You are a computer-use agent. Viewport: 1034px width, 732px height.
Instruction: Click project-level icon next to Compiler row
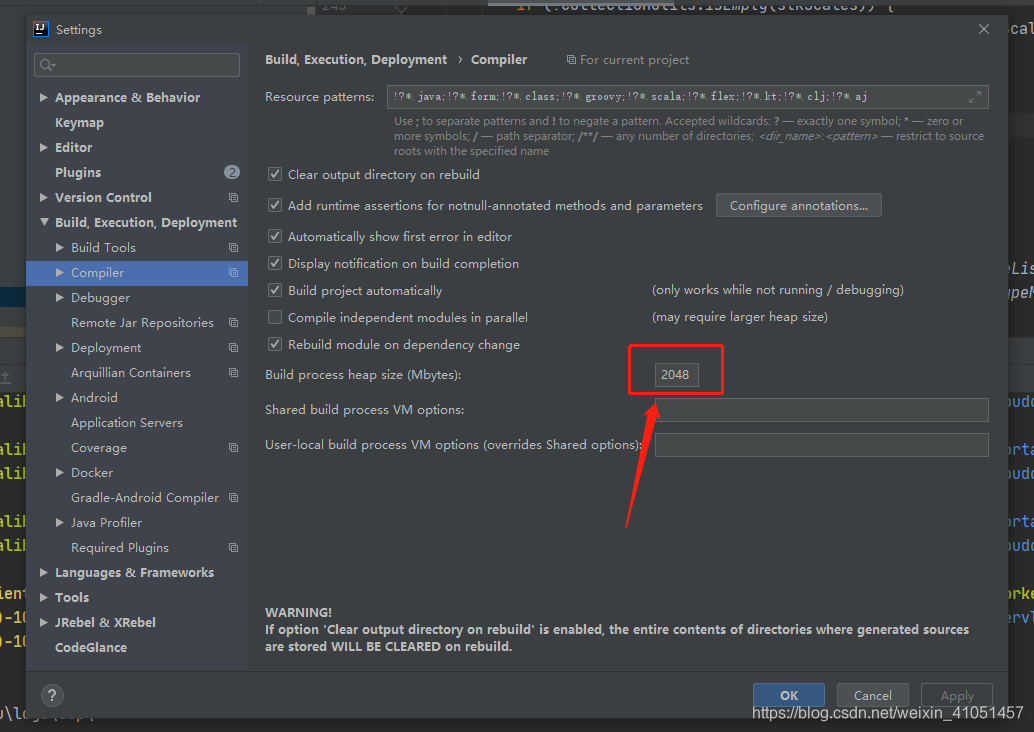(233, 272)
